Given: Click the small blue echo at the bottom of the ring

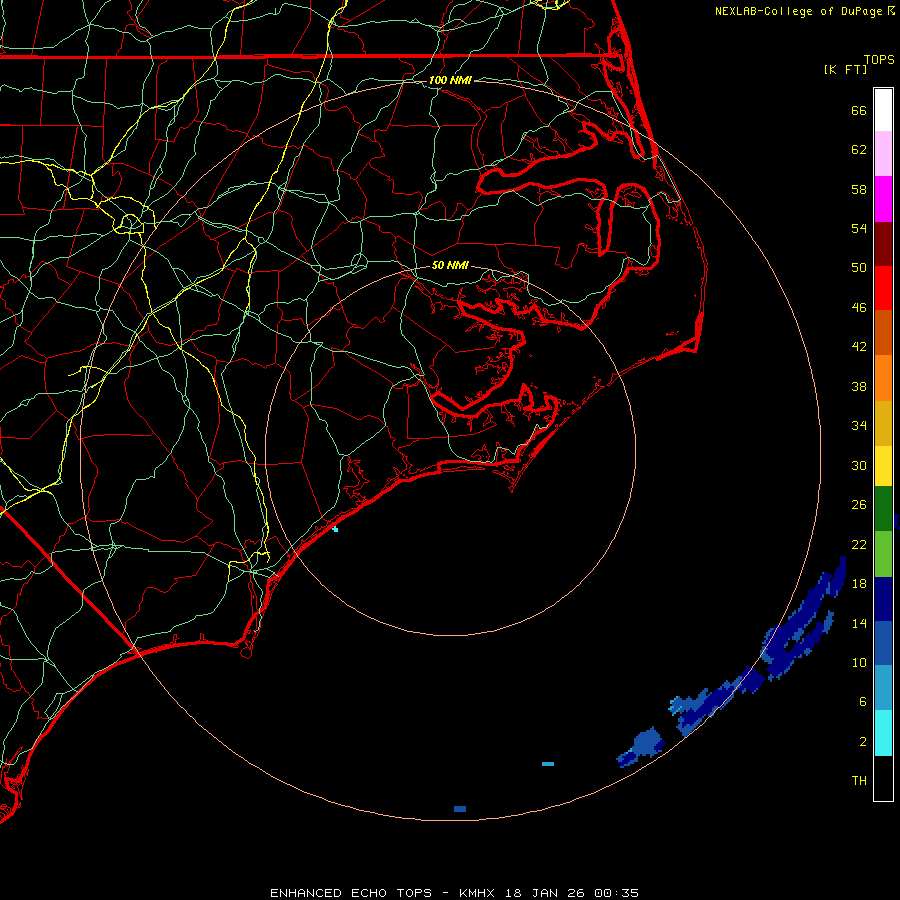Looking at the screenshot, I should tap(460, 809).
